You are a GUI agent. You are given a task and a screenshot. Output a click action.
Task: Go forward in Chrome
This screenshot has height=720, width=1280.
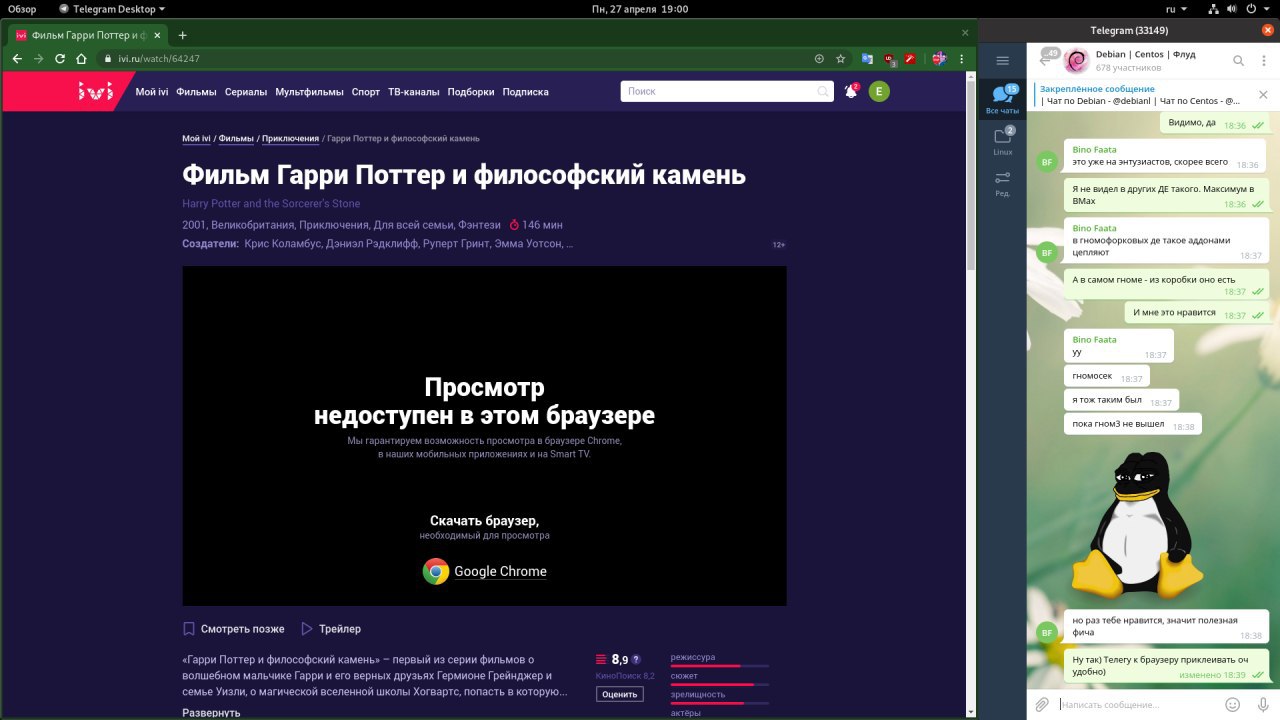pyautogui.click(x=39, y=59)
